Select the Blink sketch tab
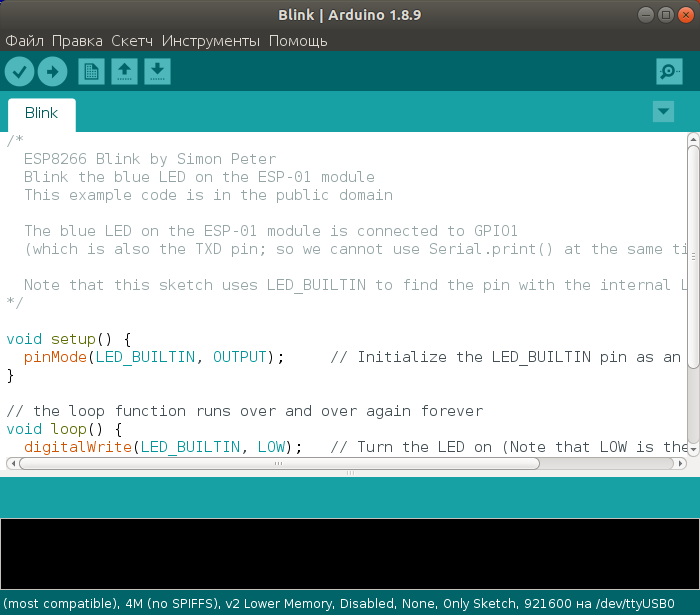Screen dimensions: 700x615 point(42,113)
